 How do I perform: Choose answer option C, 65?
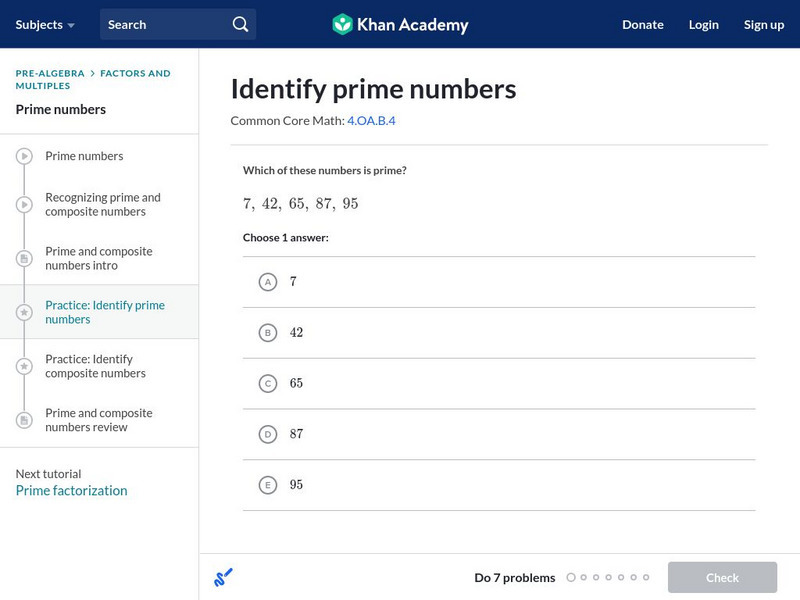tap(267, 383)
